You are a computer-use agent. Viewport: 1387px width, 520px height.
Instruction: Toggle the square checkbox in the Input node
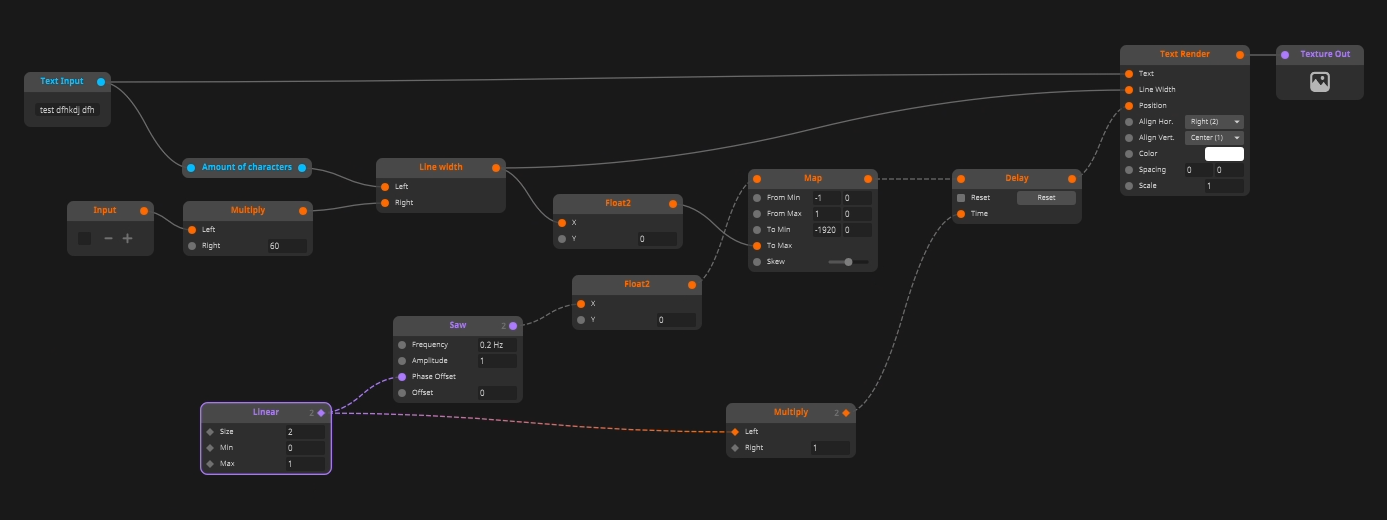click(x=85, y=238)
